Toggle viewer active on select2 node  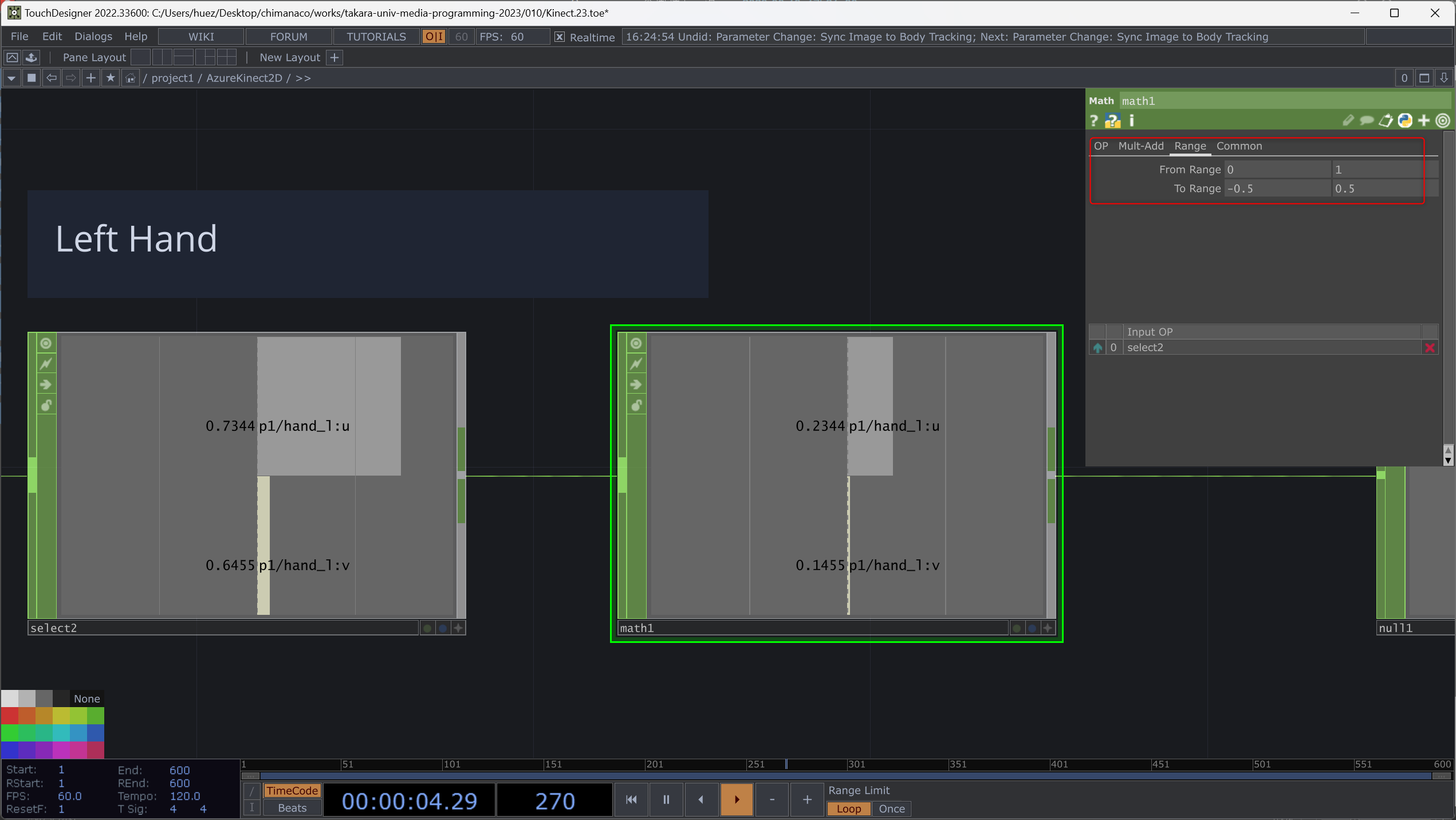pos(458,629)
